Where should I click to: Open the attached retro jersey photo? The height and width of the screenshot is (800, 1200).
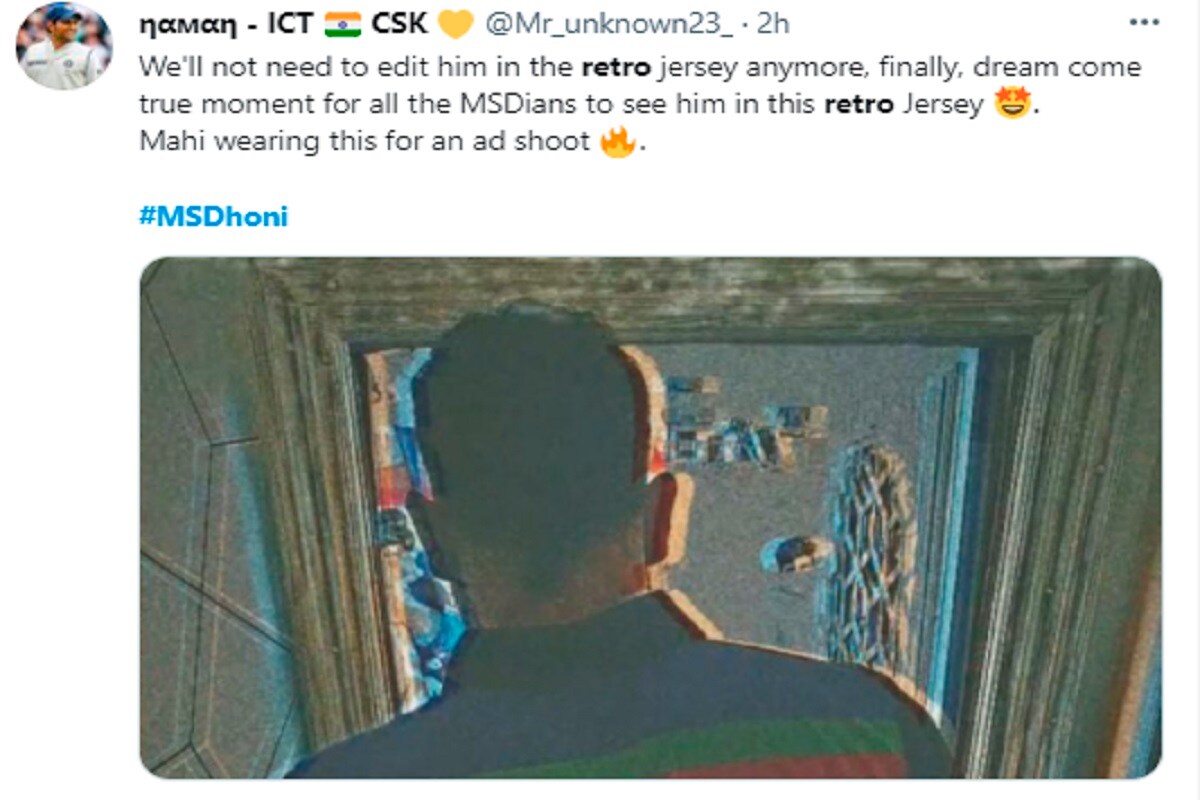(x=650, y=518)
